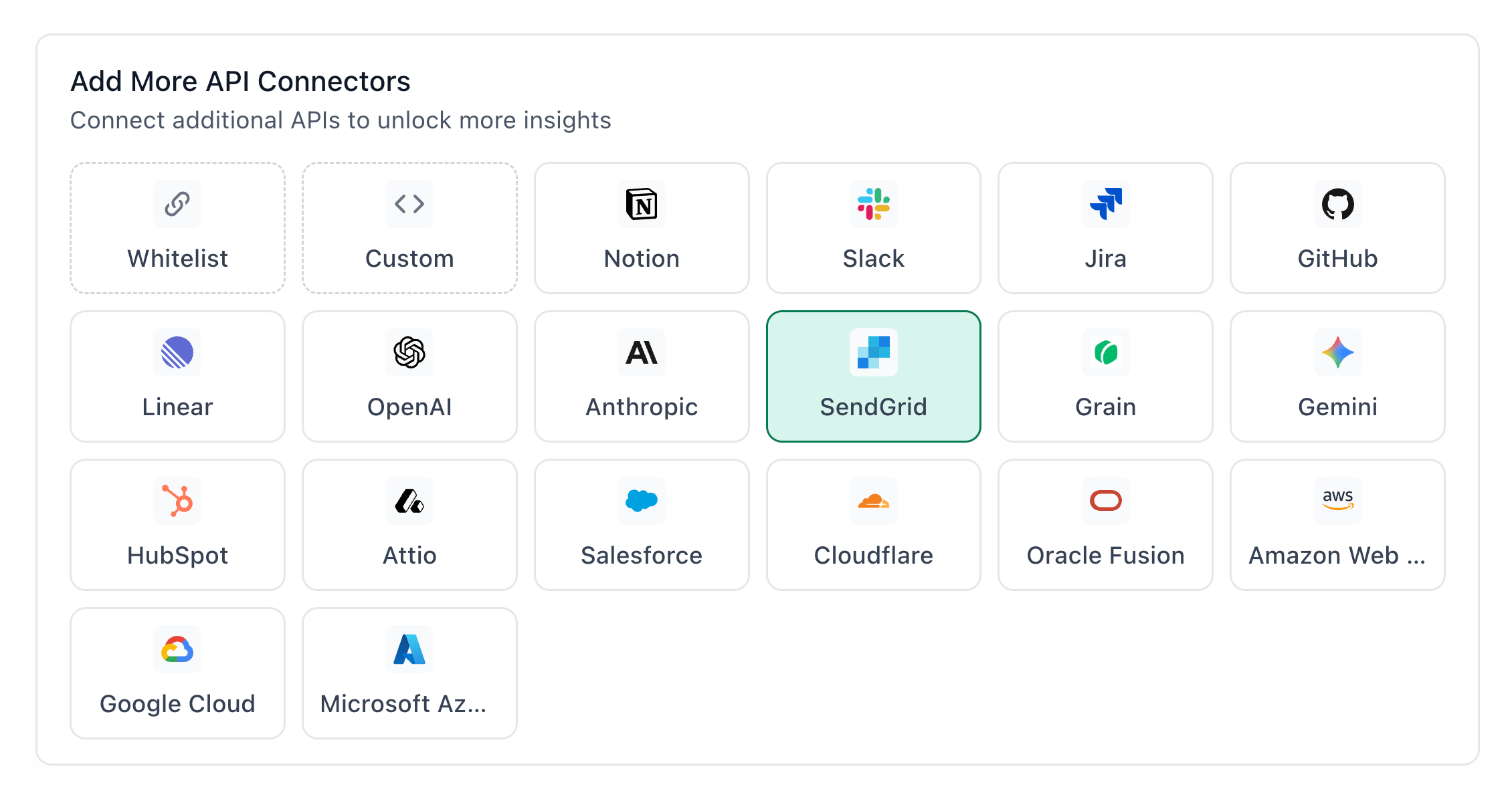Viewport: 1512px width, 797px height.
Task: Click the Add More API Connectors heading
Action: pos(240,82)
